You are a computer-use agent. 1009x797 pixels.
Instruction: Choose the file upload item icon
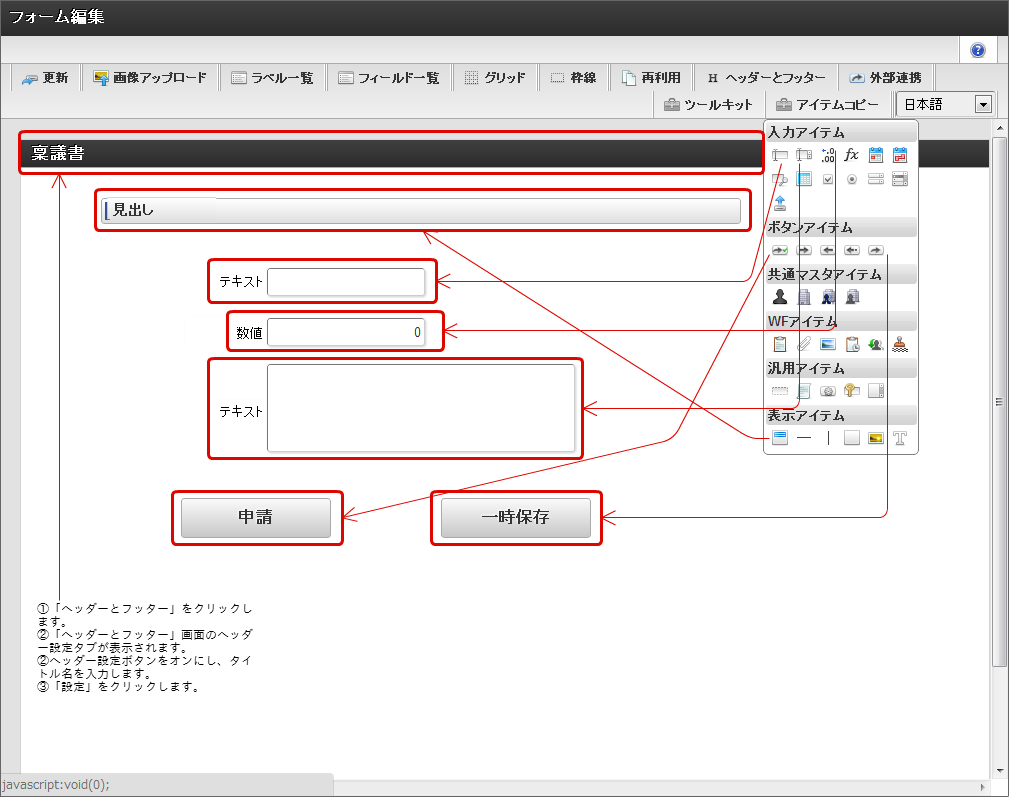click(x=780, y=203)
